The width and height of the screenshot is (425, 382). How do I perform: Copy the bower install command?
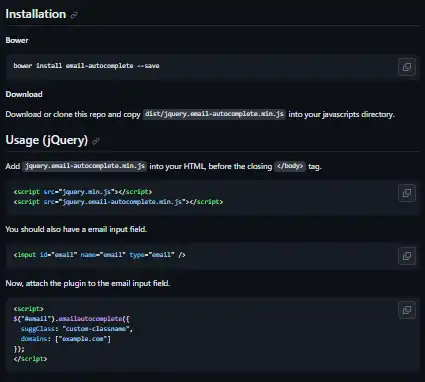point(407,67)
